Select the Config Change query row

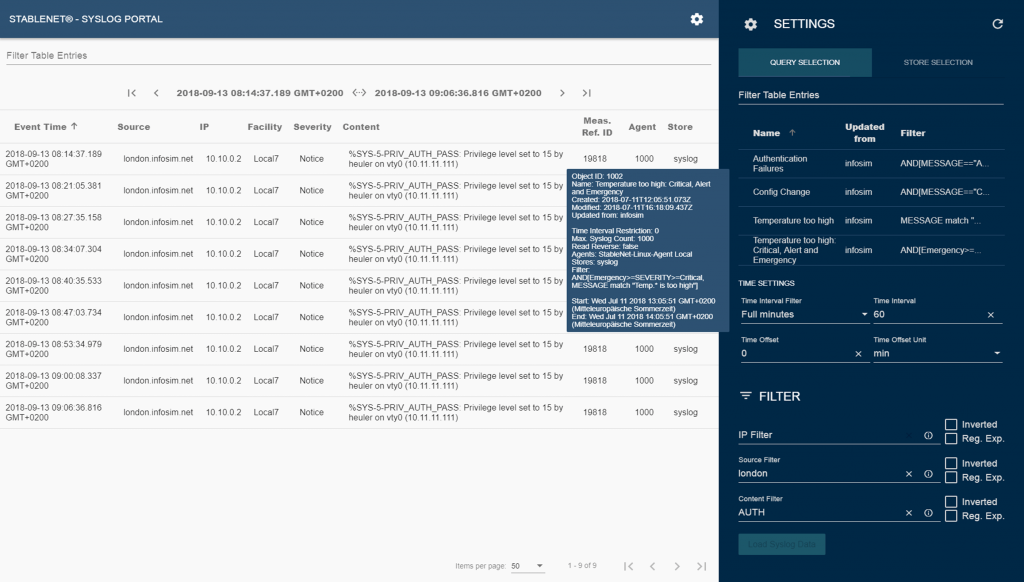(x=781, y=192)
